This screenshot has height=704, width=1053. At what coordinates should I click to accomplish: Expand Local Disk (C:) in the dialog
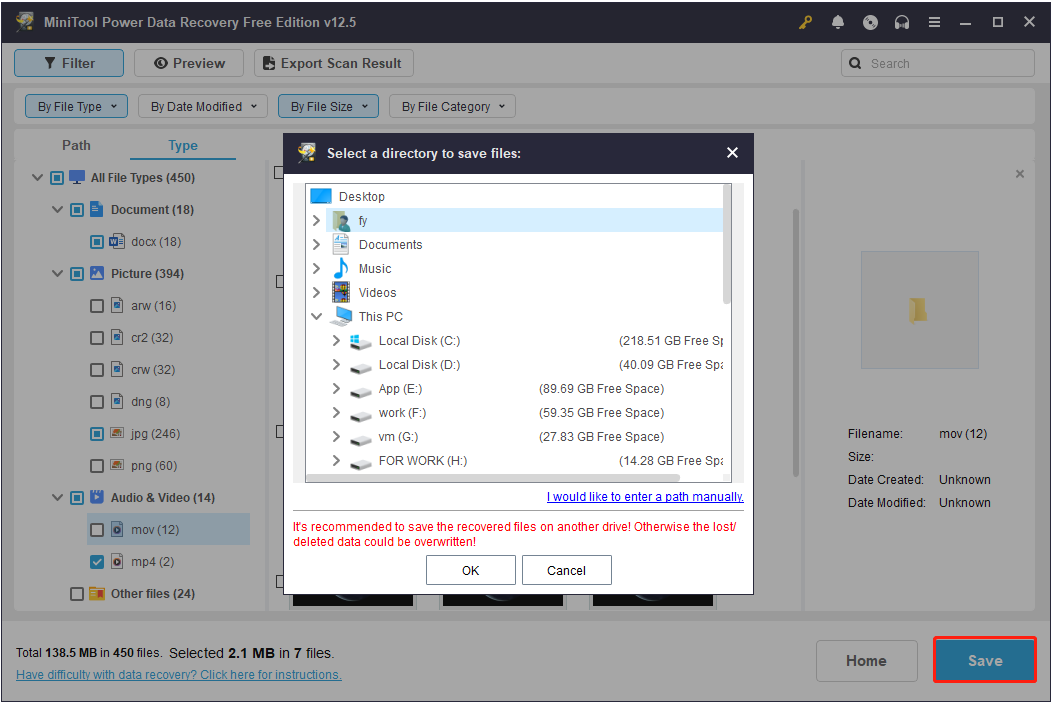[x=336, y=340]
